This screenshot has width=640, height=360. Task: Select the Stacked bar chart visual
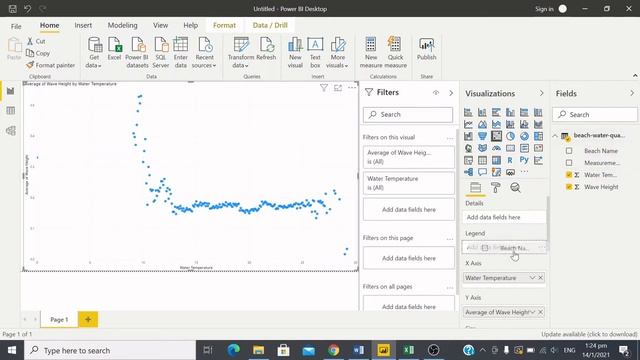point(468,112)
